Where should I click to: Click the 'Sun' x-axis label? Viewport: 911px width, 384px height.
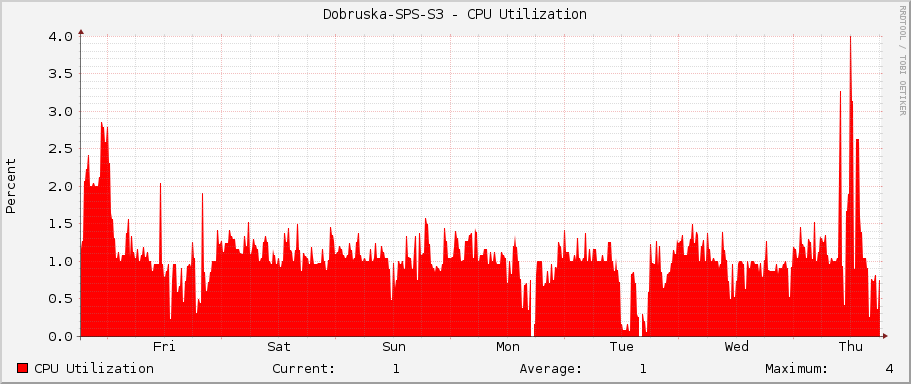point(394,347)
